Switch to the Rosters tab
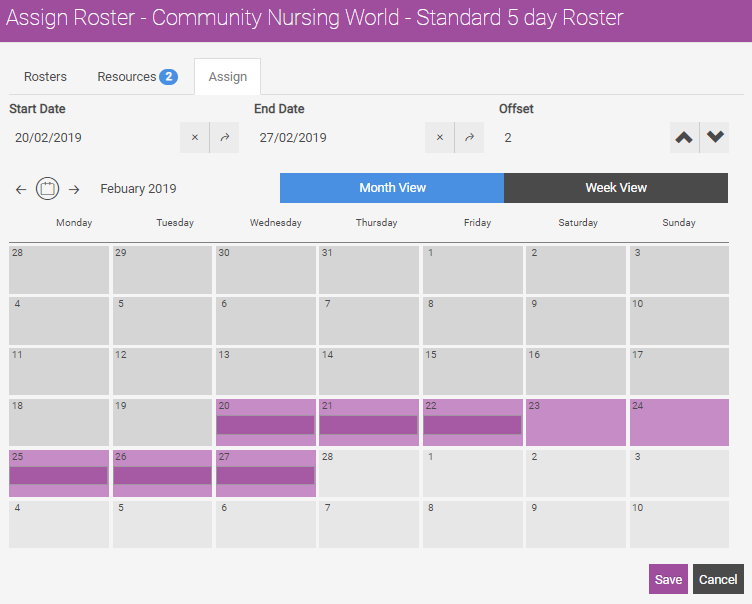752x604 pixels. (x=45, y=77)
